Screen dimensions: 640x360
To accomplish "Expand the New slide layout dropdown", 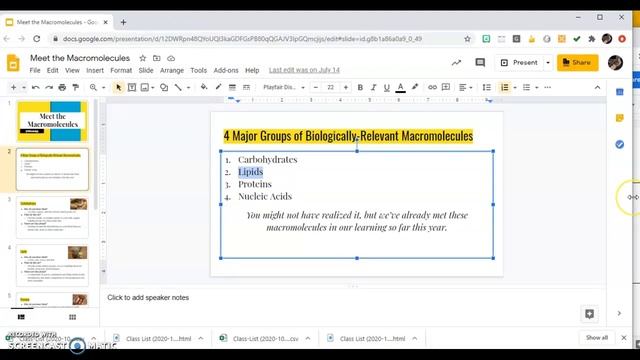I will click(x=24, y=87).
